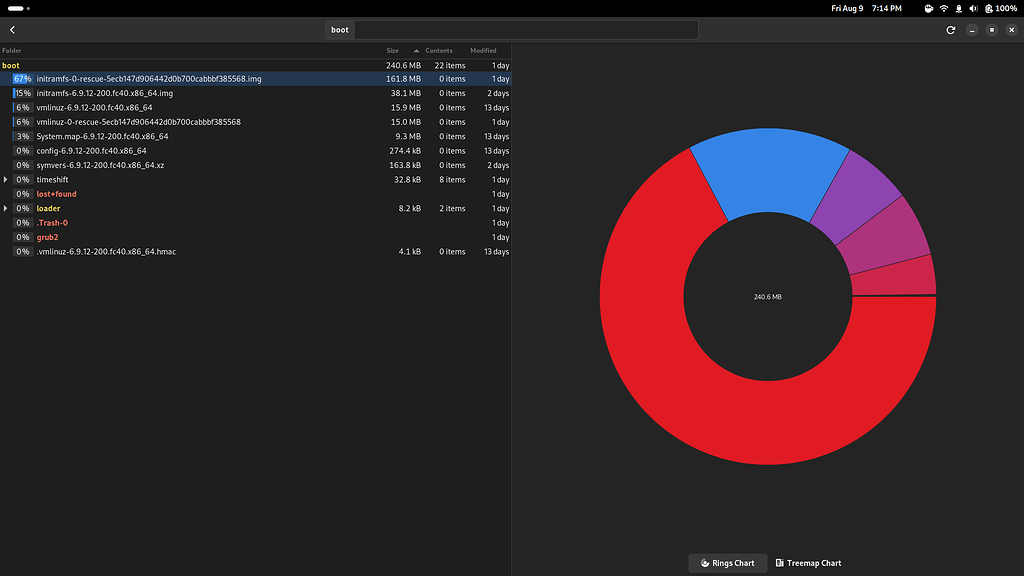This screenshot has width=1024, height=576.
Task: Click the Contents column header
Action: click(x=440, y=50)
